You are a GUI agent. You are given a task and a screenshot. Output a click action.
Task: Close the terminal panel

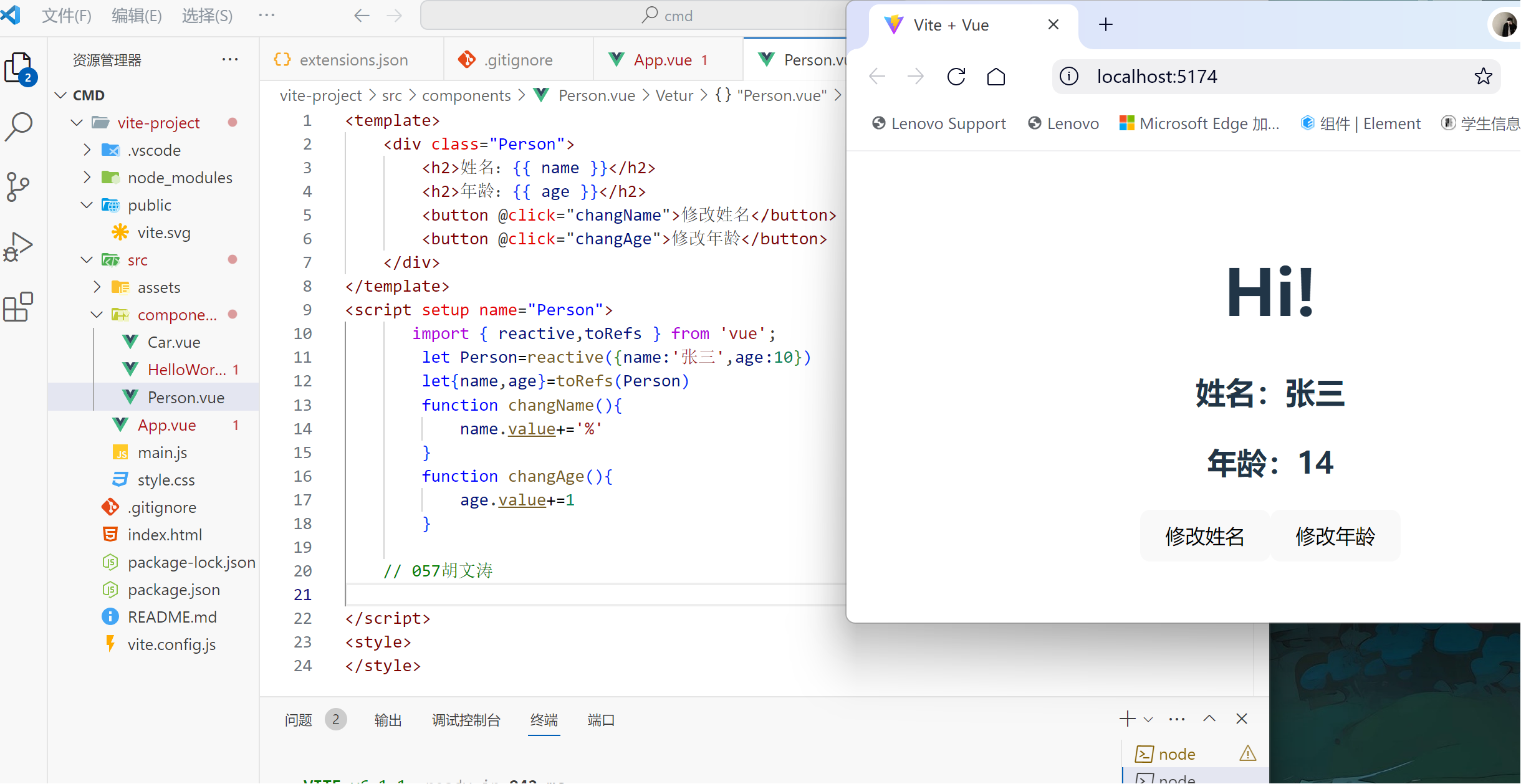click(1242, 719)
